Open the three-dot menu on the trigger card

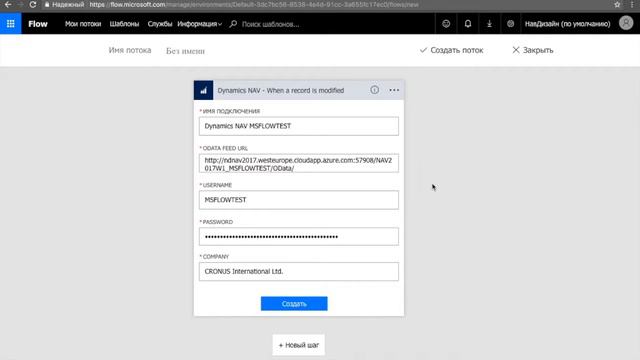(394, 90)
